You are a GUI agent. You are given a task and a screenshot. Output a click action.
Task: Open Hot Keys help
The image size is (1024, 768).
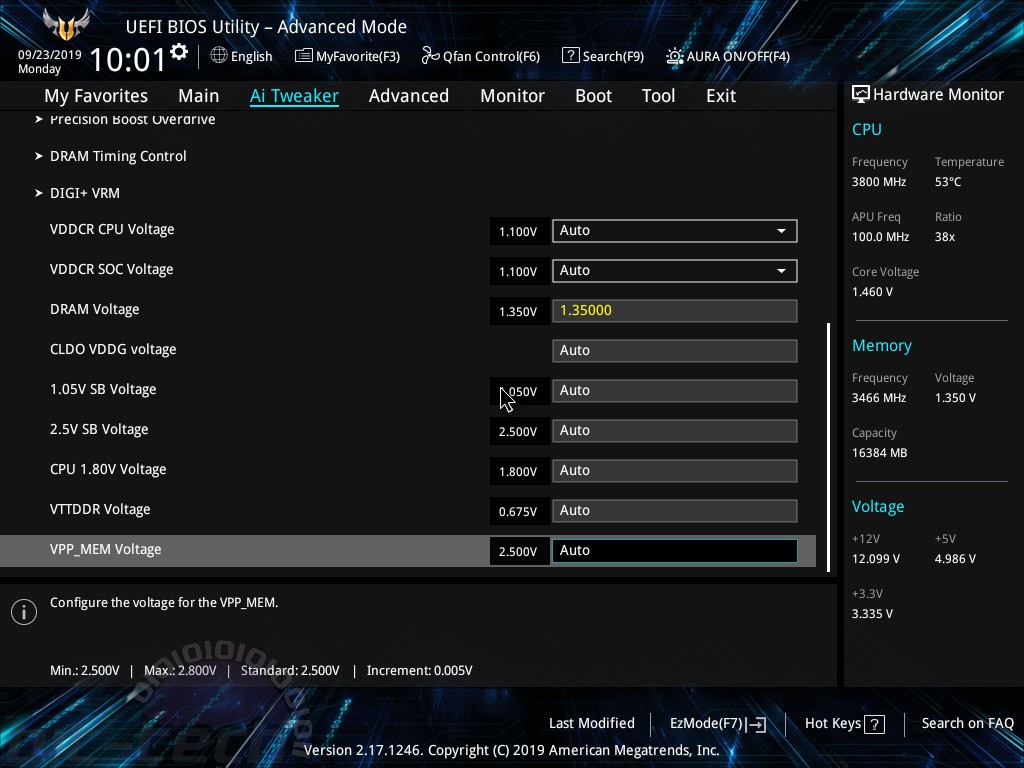tap(844, 724)
